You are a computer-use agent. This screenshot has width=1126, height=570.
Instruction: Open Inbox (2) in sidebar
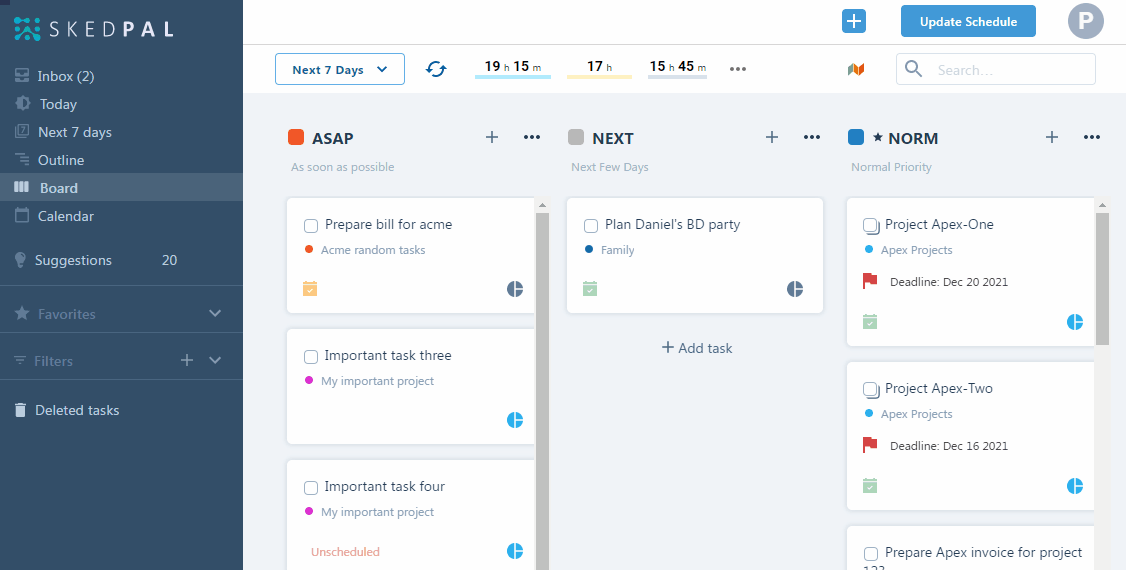[x=121, y=76]
